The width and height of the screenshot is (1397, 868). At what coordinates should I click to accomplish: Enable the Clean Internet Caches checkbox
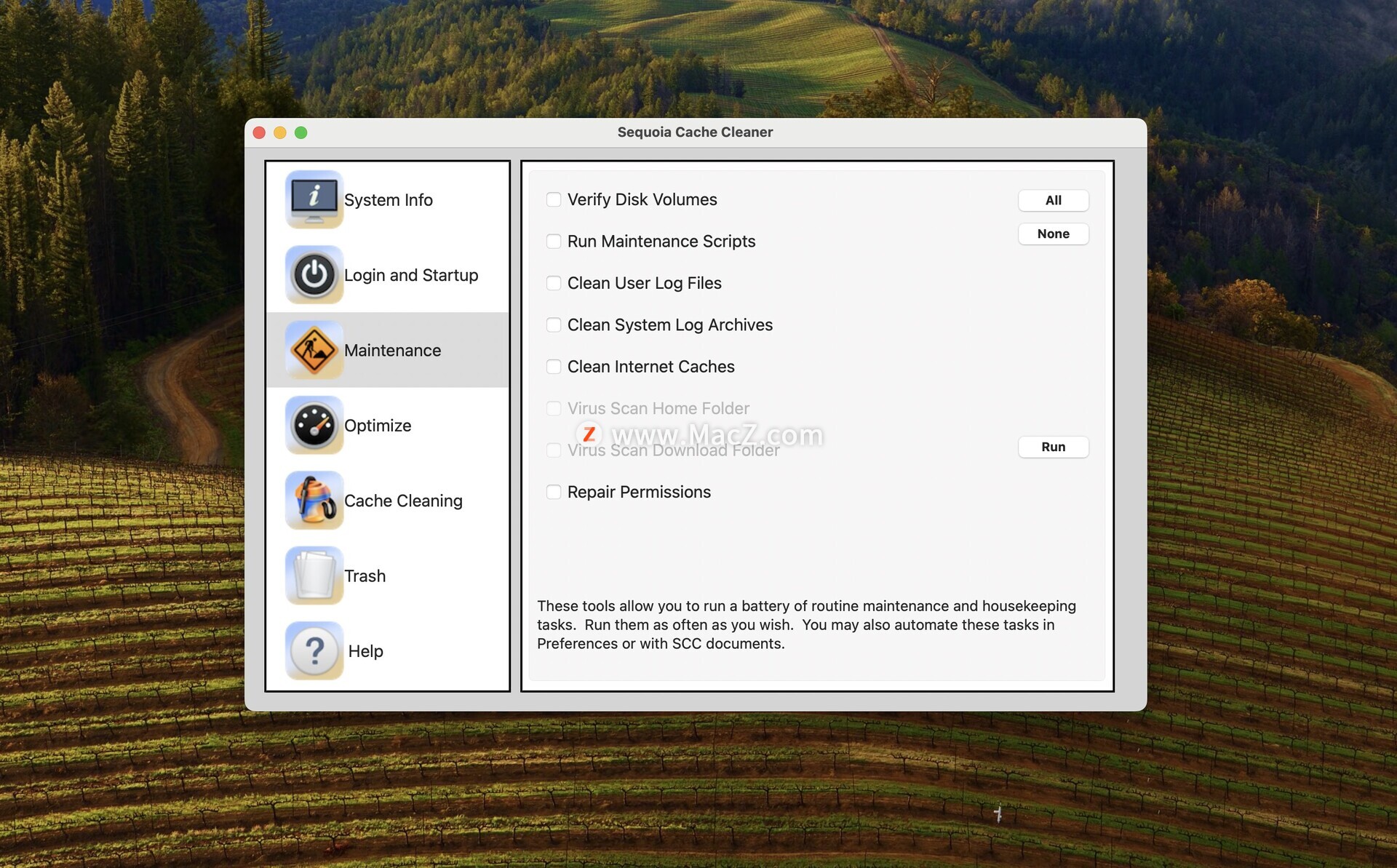click(x=554, y=367)
